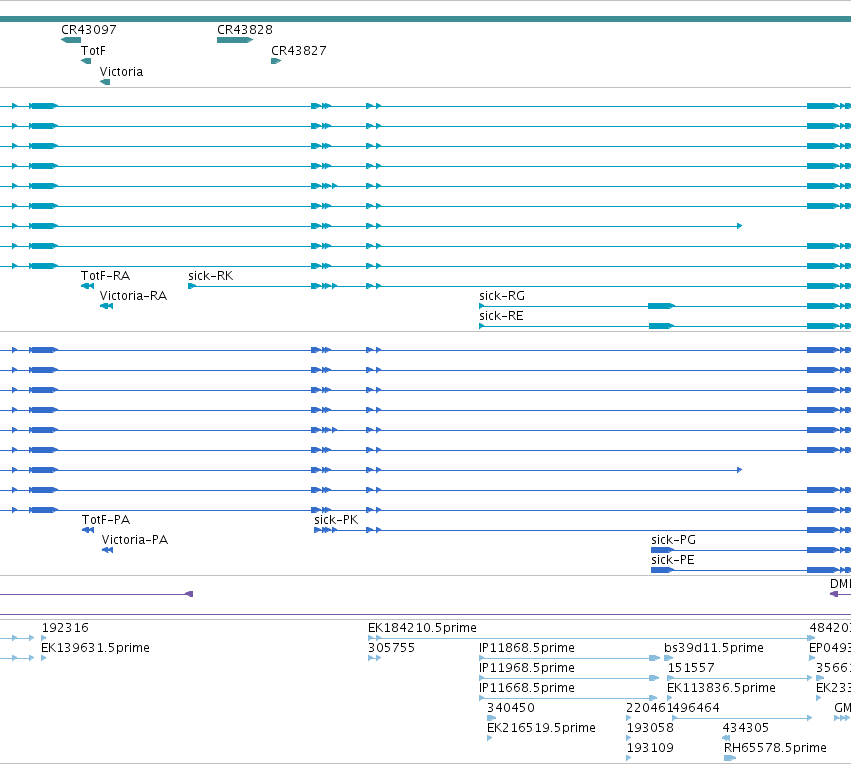Image resolution: width=851 pixels, height=764 pixels.
Task: Select the sick-RE middle exon block
Action: (x=662, y=326)
